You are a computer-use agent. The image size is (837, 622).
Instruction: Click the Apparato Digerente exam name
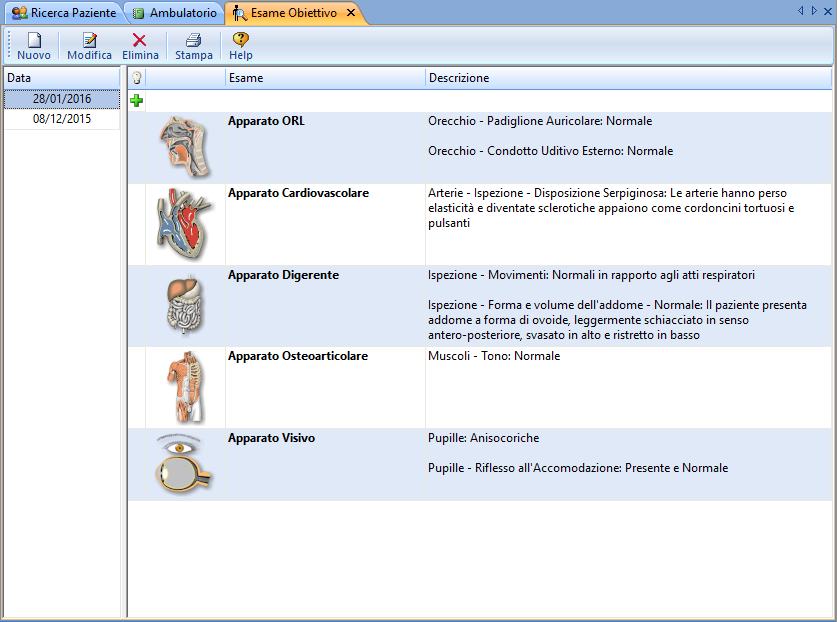283,275
